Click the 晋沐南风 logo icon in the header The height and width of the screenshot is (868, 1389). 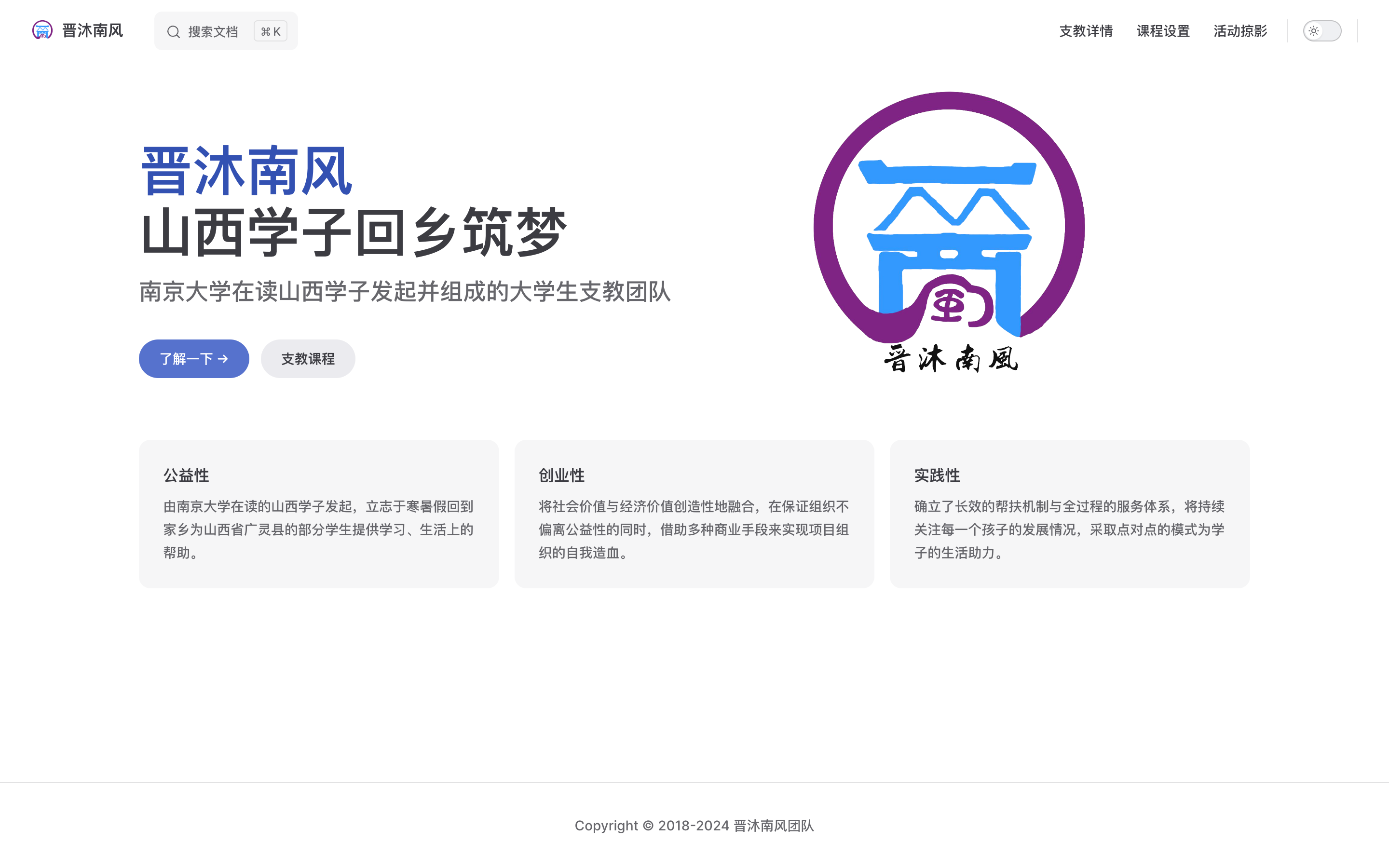[42, 30]
